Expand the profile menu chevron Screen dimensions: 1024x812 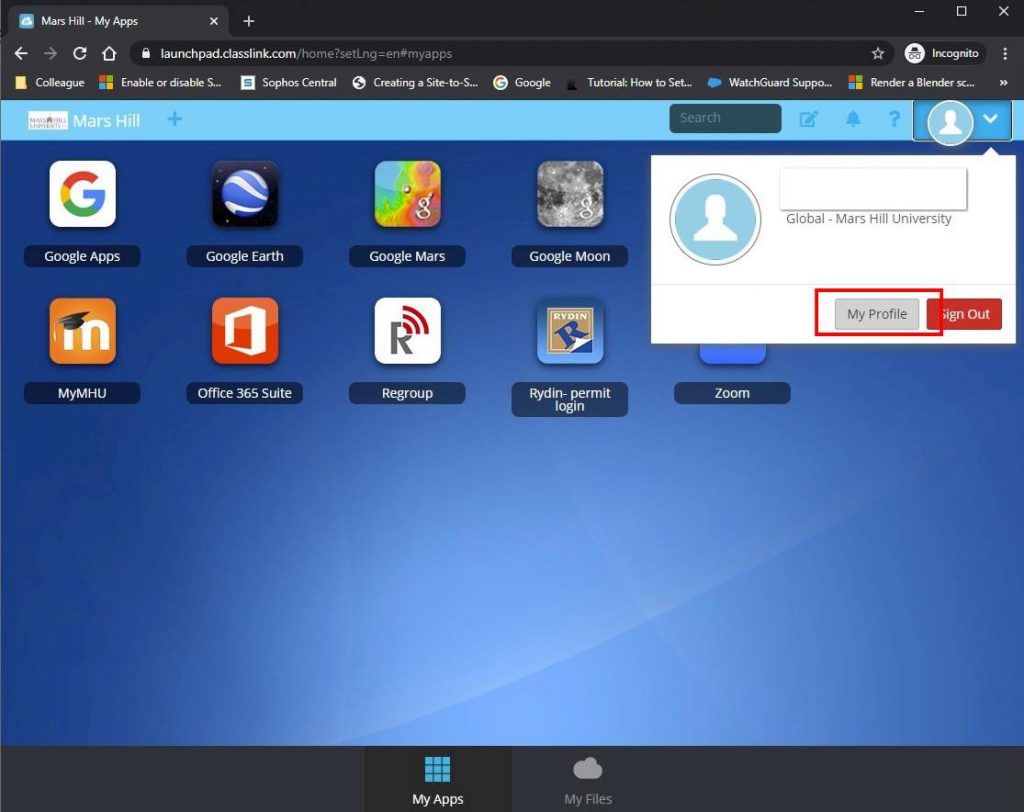[x=989, y=118]
